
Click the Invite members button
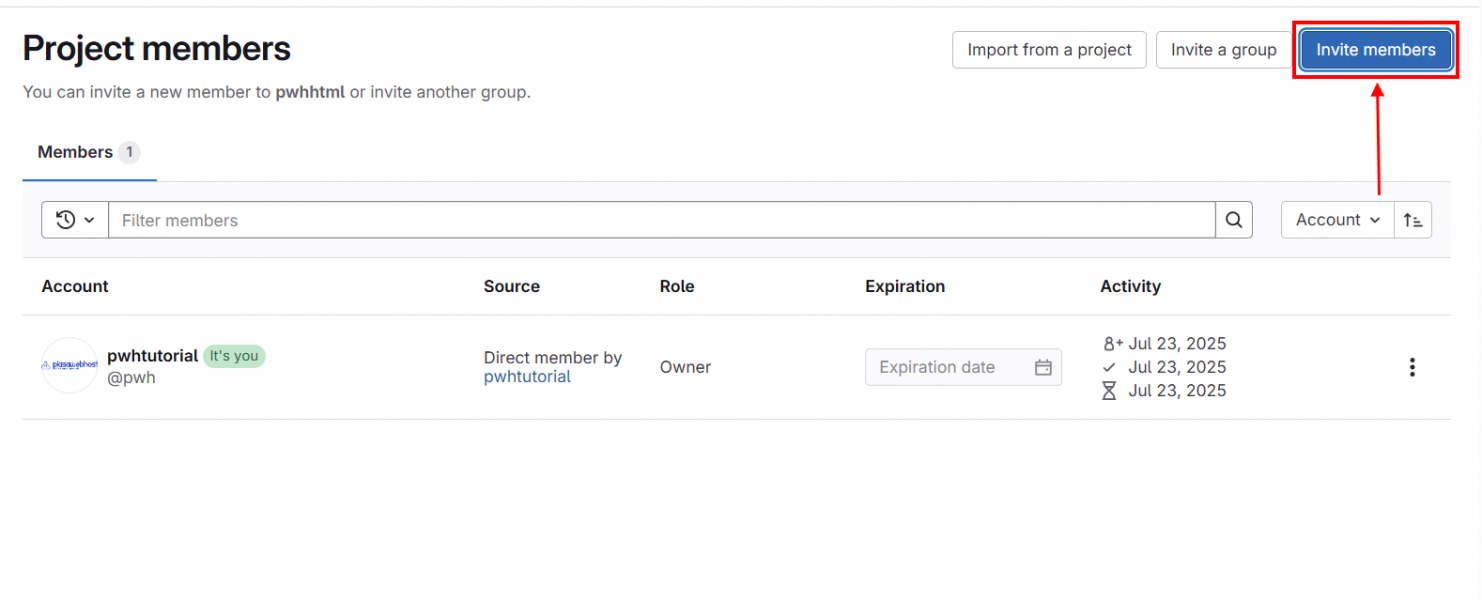[x=1376, y=50]
